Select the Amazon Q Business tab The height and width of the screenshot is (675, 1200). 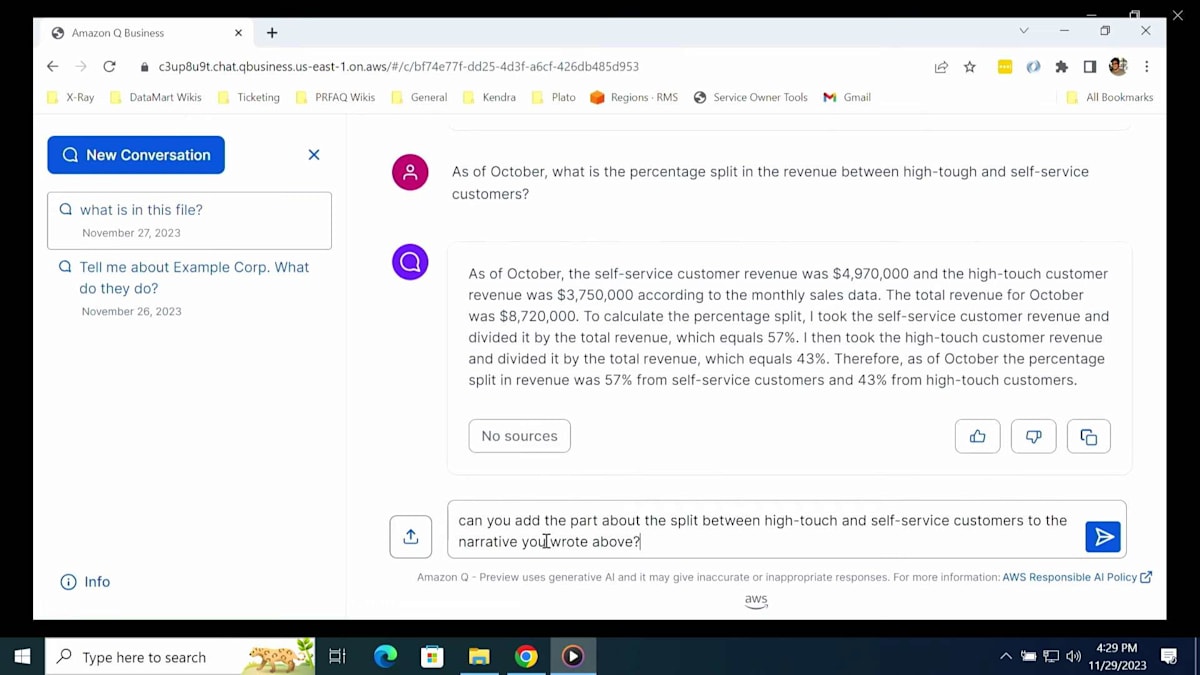click(x=146, y=33)
